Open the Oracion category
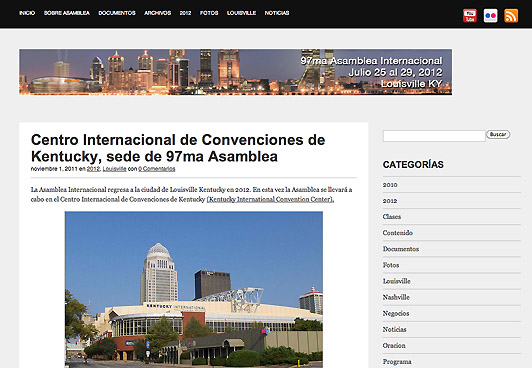Viewport: 532px width, 368px height. pyautogui.click(x=394, y=346)
